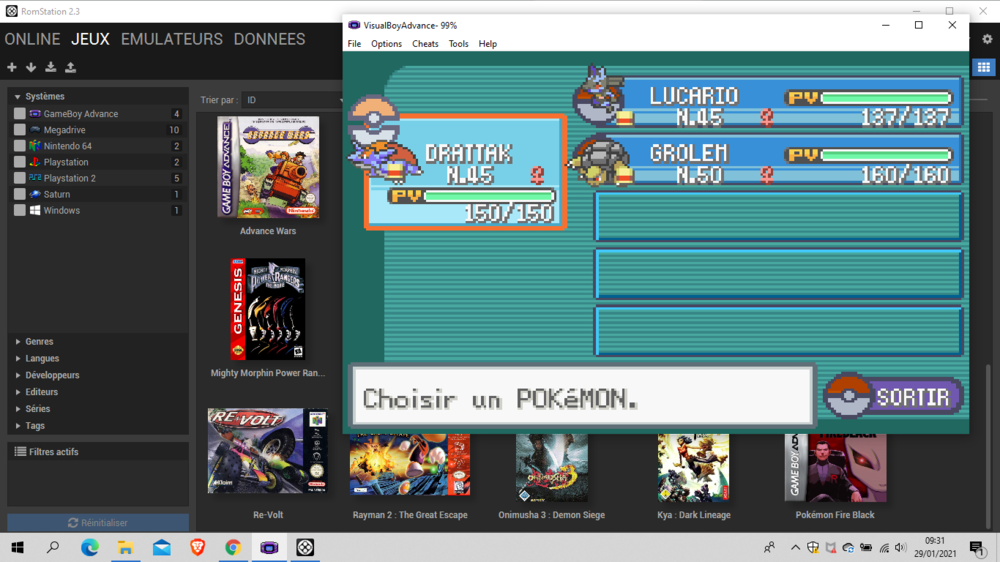The image size is (1000, 562).
Task: Open the Cheats menu in VisualBoyAdvance
Action: 425,44
